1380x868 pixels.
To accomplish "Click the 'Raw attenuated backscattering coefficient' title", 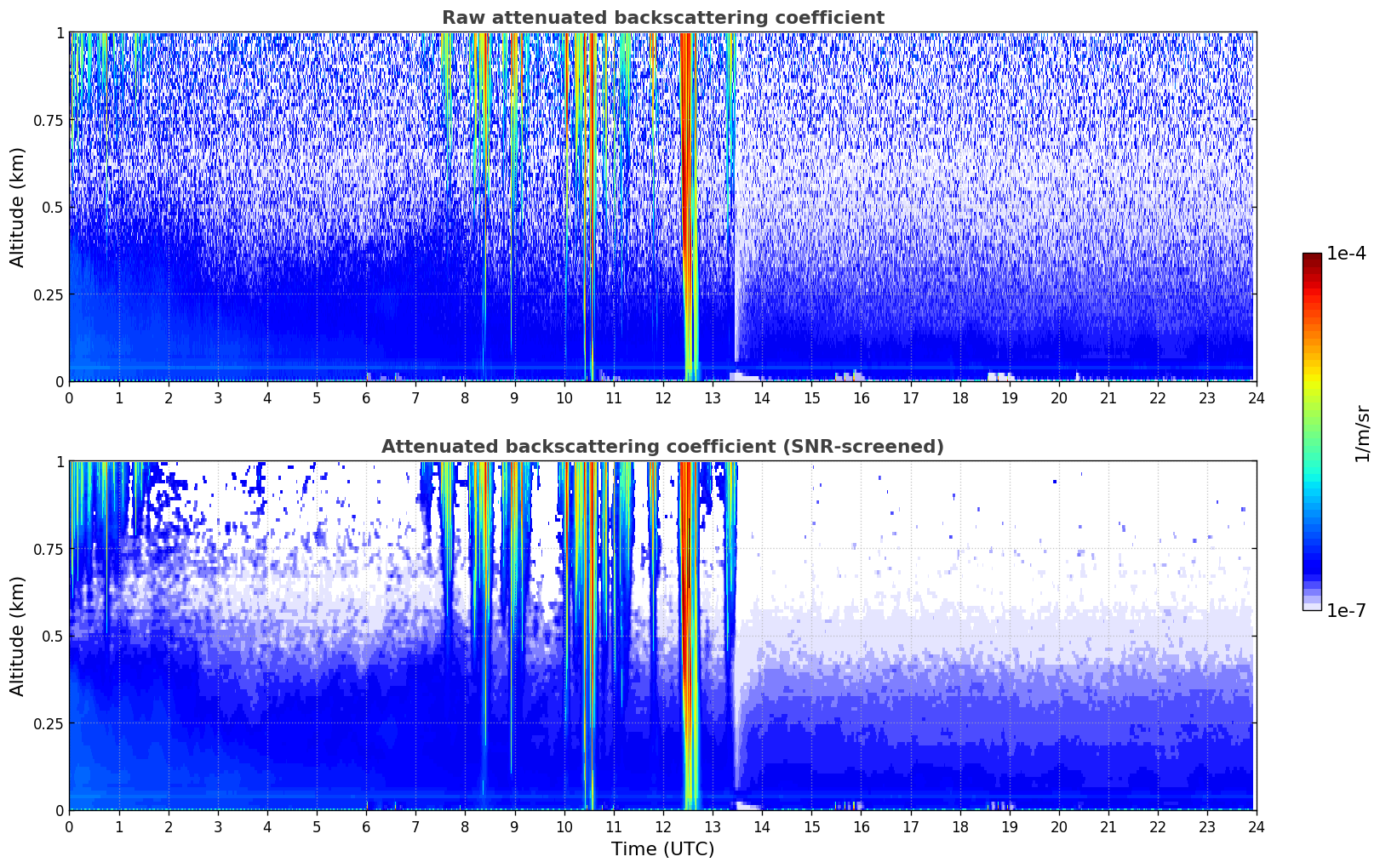I will (662, 18).
